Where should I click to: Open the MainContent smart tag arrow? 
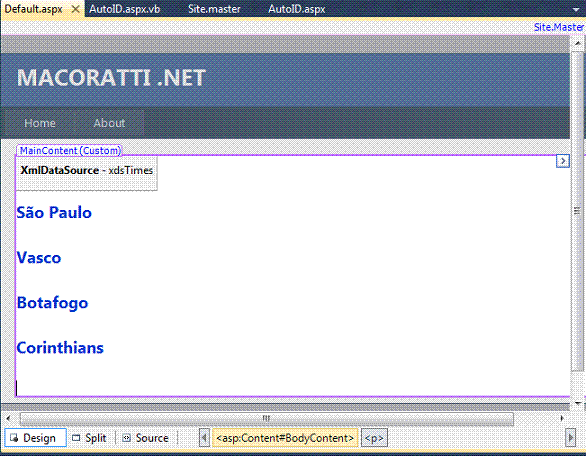pyautogui.click(x=562, y=161)
